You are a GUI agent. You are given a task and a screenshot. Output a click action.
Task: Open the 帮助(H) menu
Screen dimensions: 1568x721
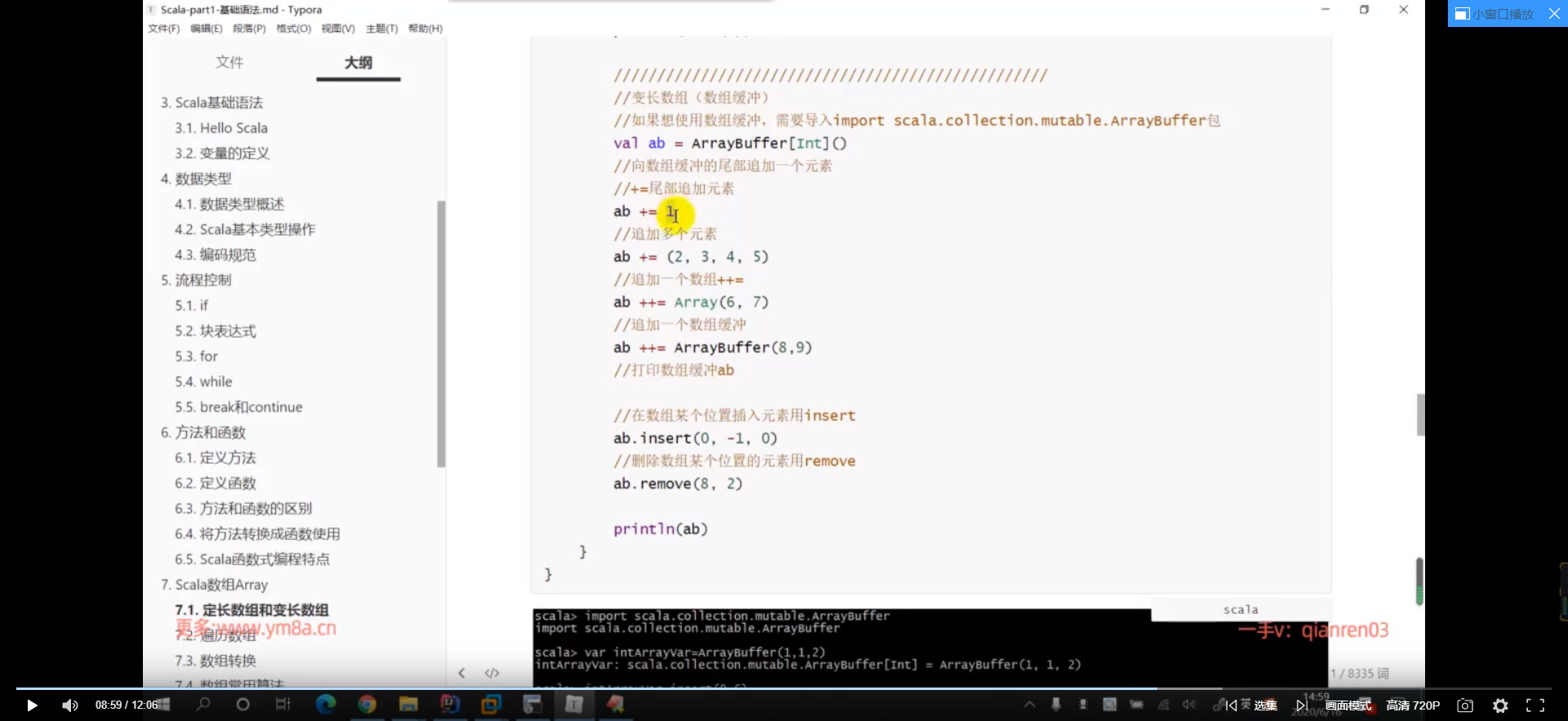click(425, 29)
